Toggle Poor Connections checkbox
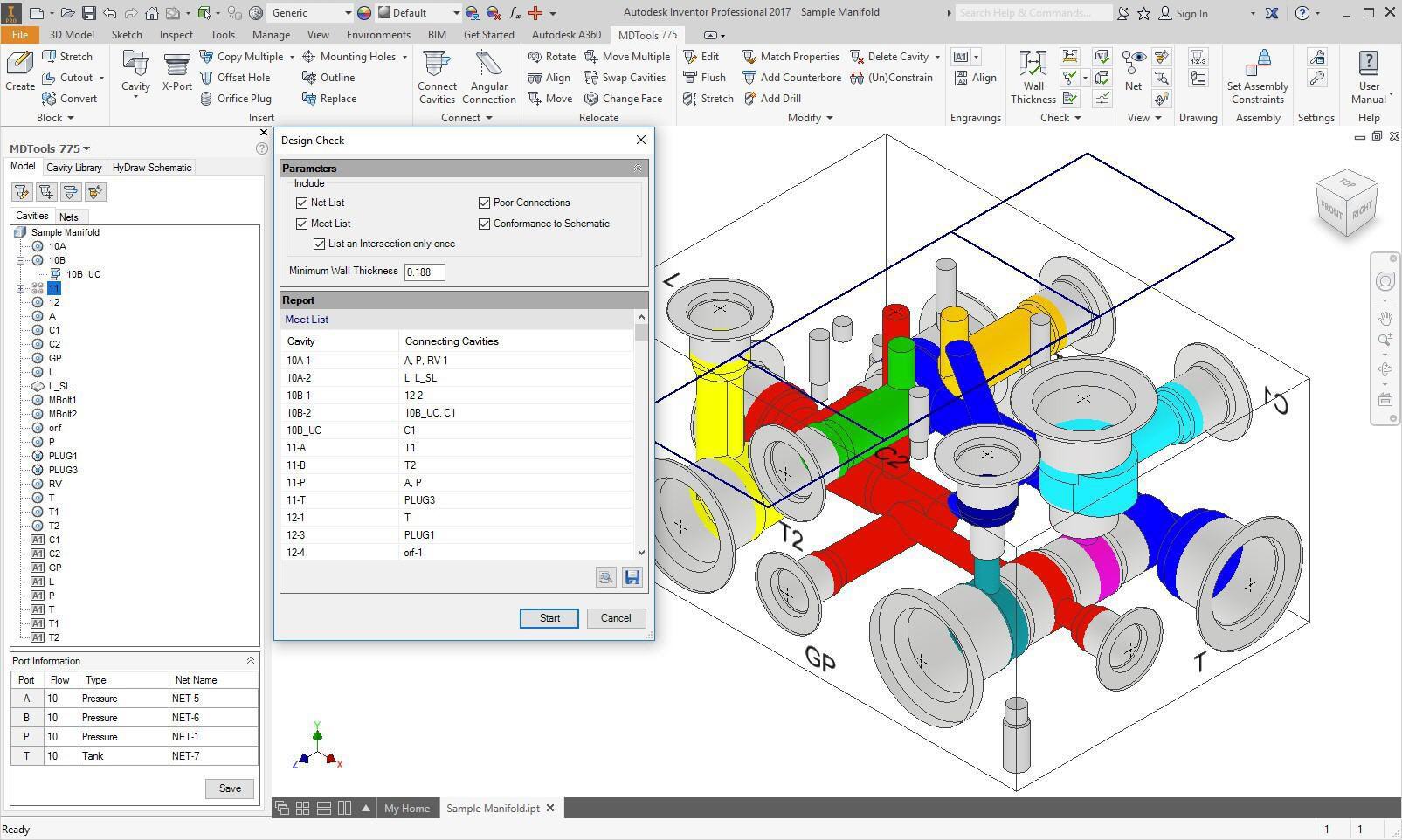Image resolution: width=1402 pixels, height=840 pixels. pyautogui.click(x=484, y=203)
